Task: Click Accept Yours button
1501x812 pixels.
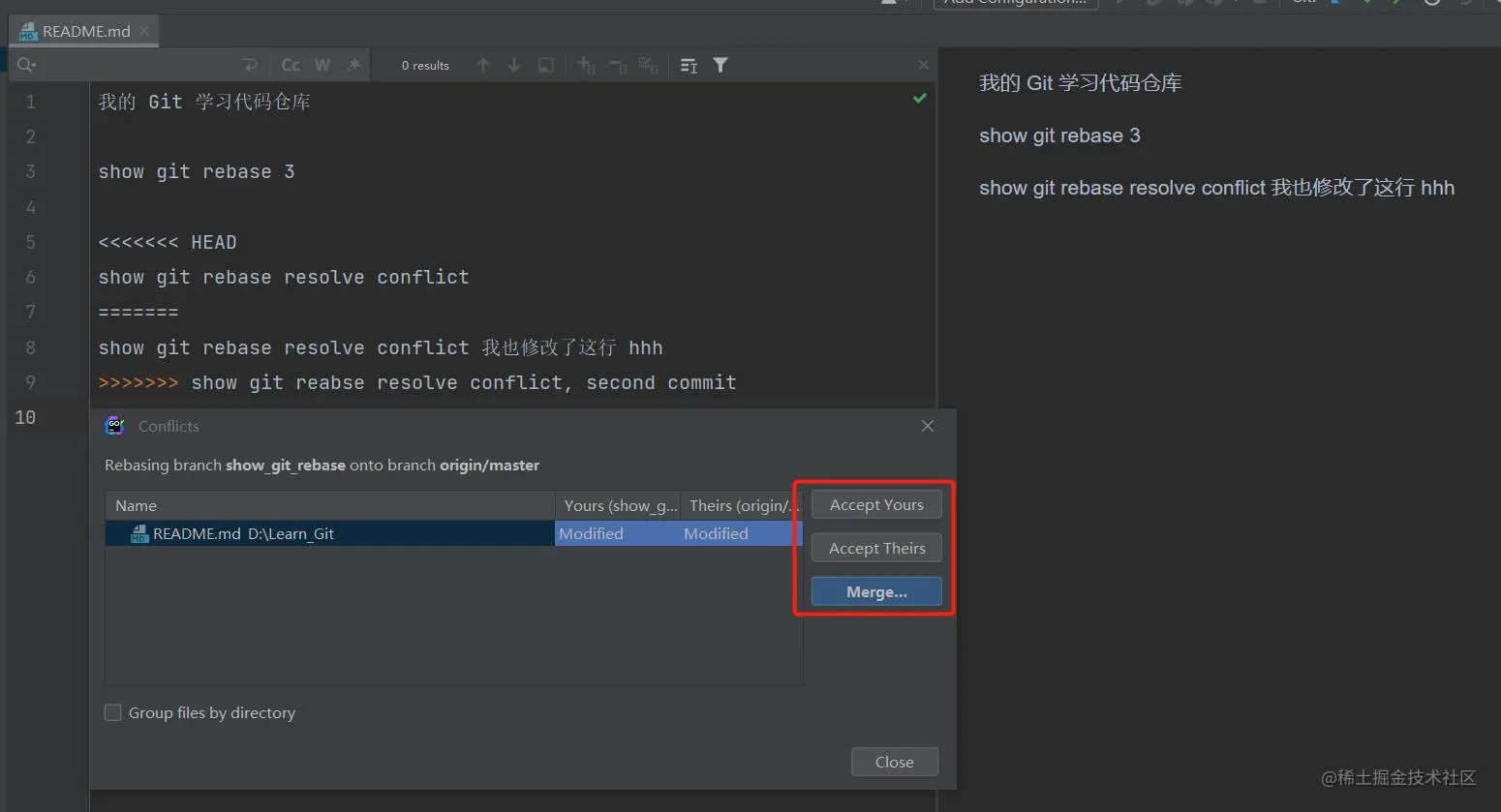Action: 876,504
